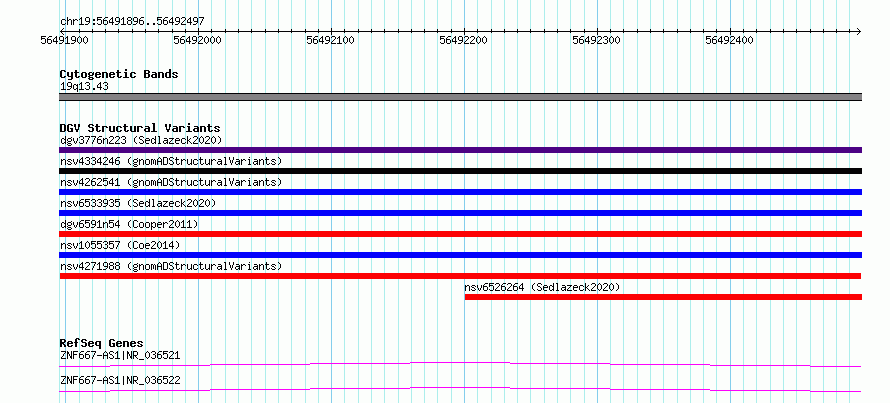Click ruler position 56491900
The width and height of the screenshot is (890, 403).
click(65, 40)
